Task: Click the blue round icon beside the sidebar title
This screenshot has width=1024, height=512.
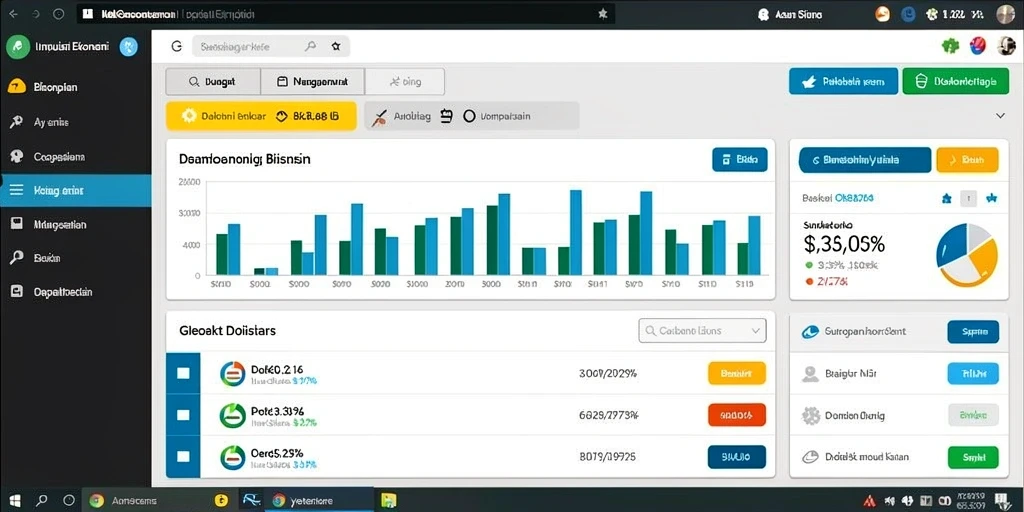Action: tap(129, 46)
